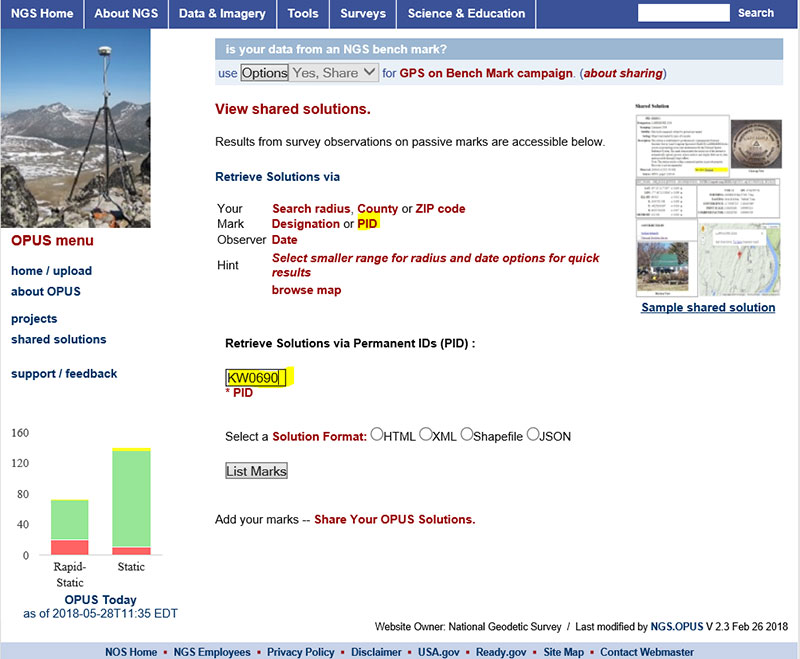800x659 pixels.
Task: Choose Shapefile as the solution format
Action: [467, 435]
